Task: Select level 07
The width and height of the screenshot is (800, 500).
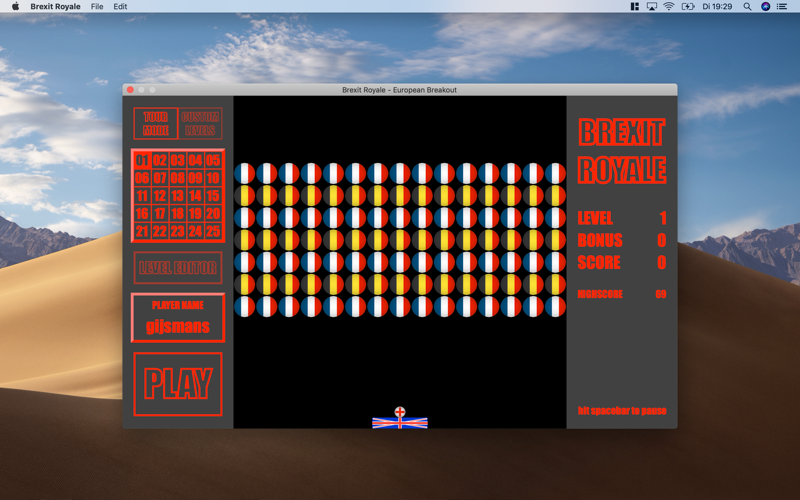Action: pos(160,178)
